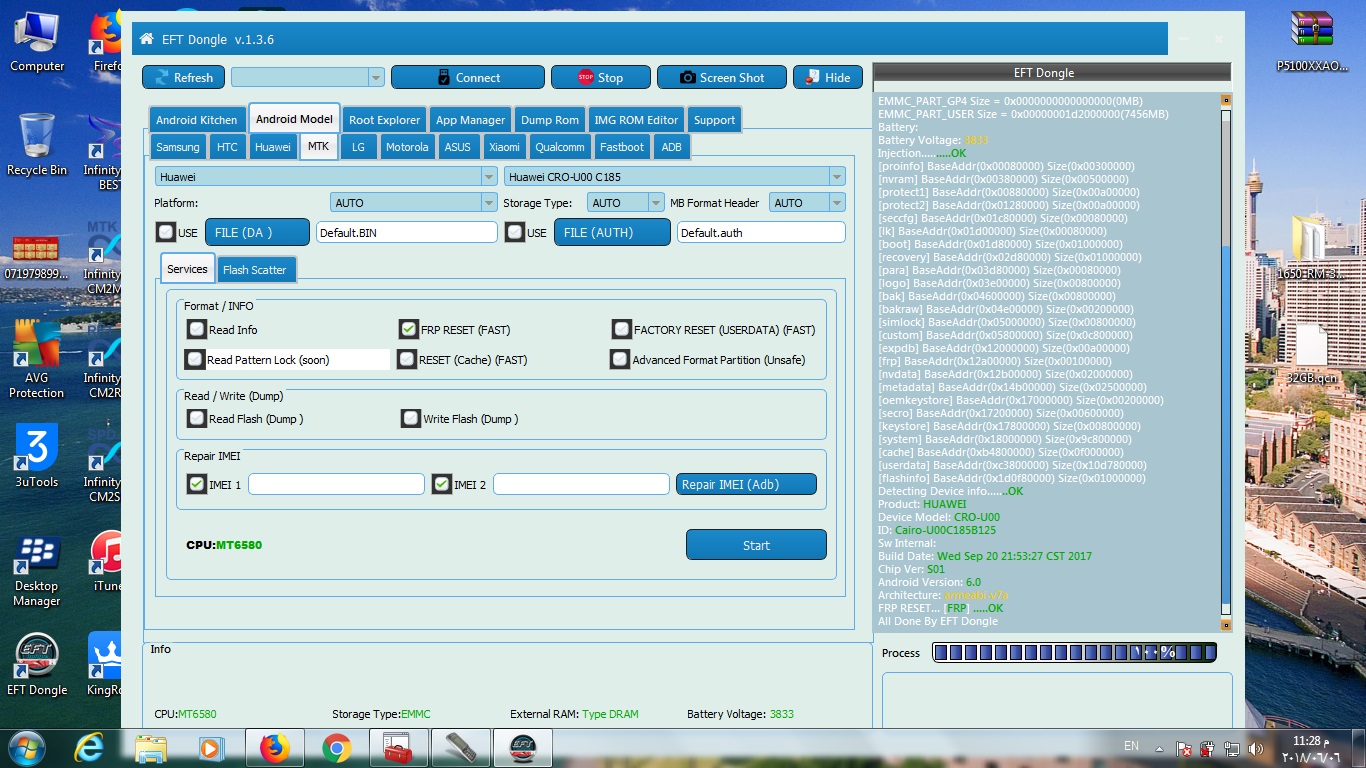Check Advanced Format Partition (Unsafe)
Viewport: 1366px width, 768px height.
coord(620,359)
